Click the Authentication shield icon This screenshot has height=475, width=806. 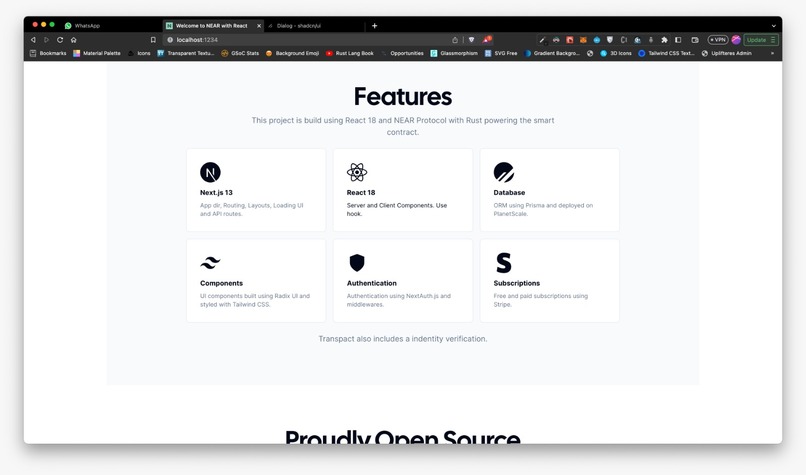pos(357,263)
